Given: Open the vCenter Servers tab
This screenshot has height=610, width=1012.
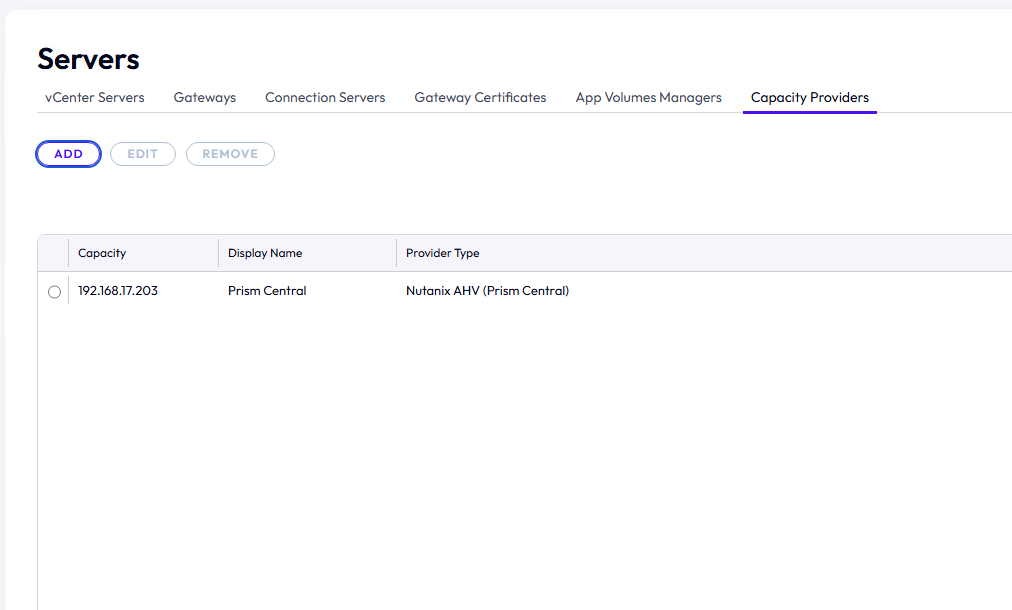Looking at the screenshot, I should [94, 97].
